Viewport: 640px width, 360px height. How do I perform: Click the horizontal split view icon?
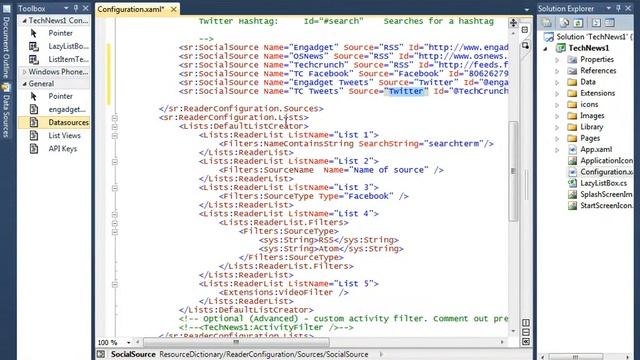pyautogui.click(x=526, y=332)
